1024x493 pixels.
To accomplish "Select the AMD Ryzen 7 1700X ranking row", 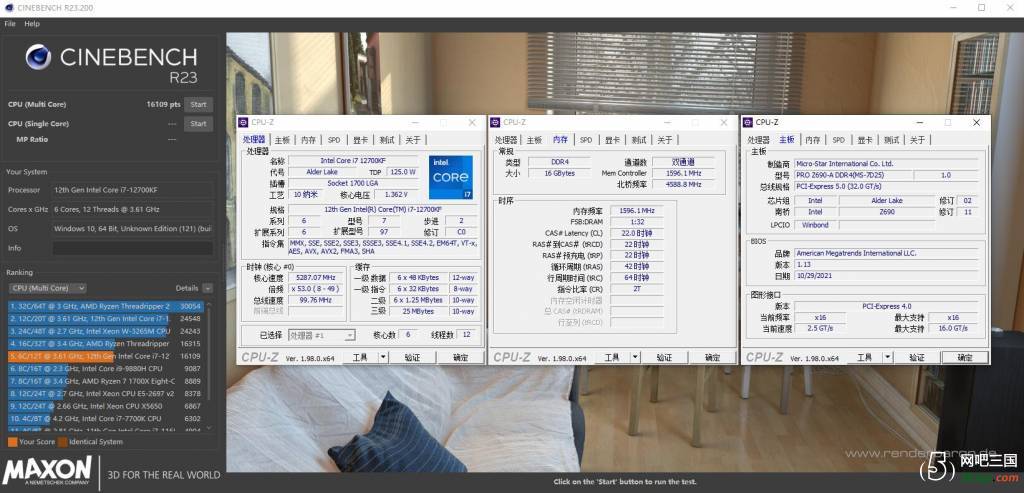I will coord(106,381).
